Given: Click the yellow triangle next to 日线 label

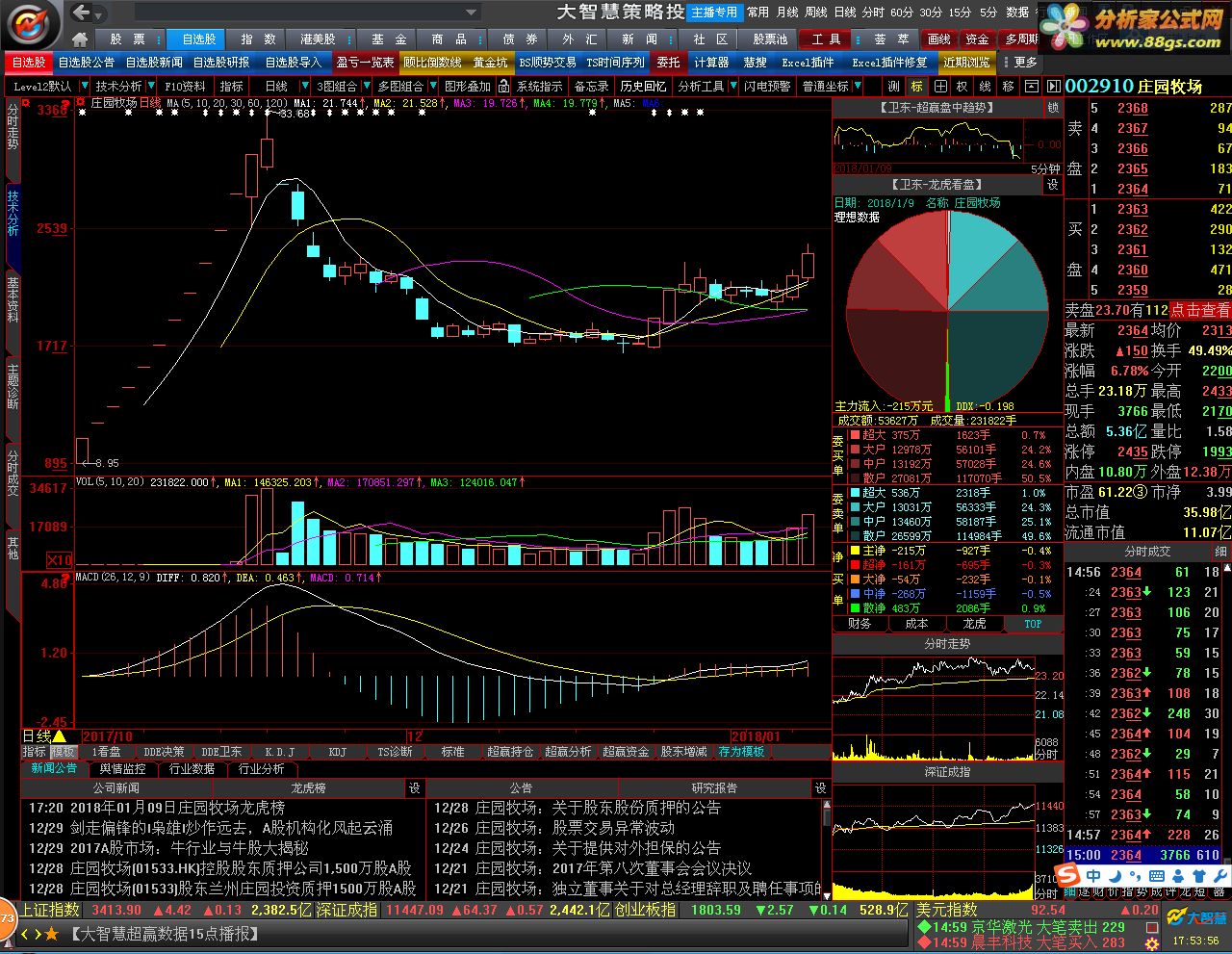Looking at the screenshot, I should [x=60, y=736].
